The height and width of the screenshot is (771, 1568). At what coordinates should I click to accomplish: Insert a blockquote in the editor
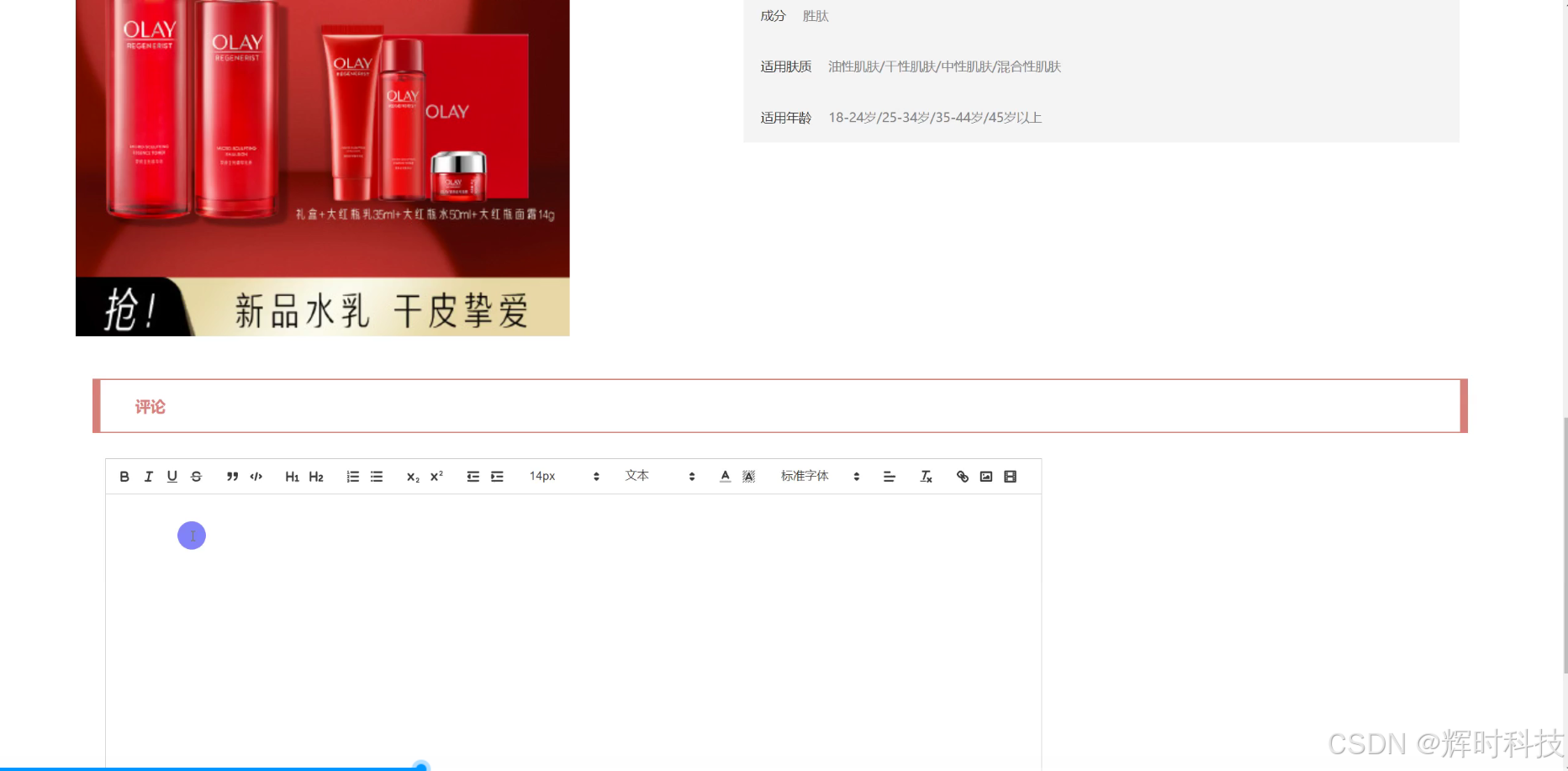pyautogui.click(x=233, y=477)
